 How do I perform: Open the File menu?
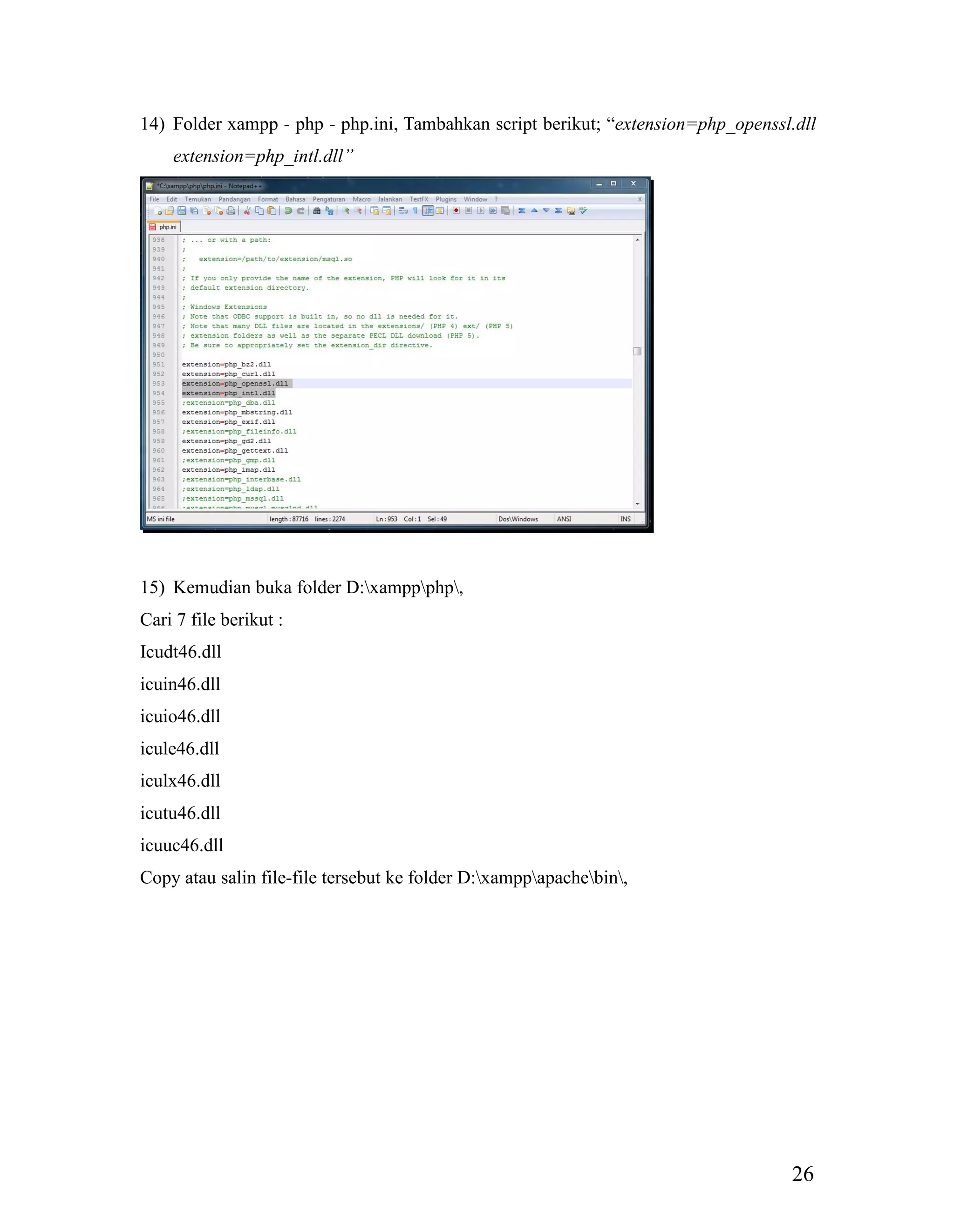[154, 199]
